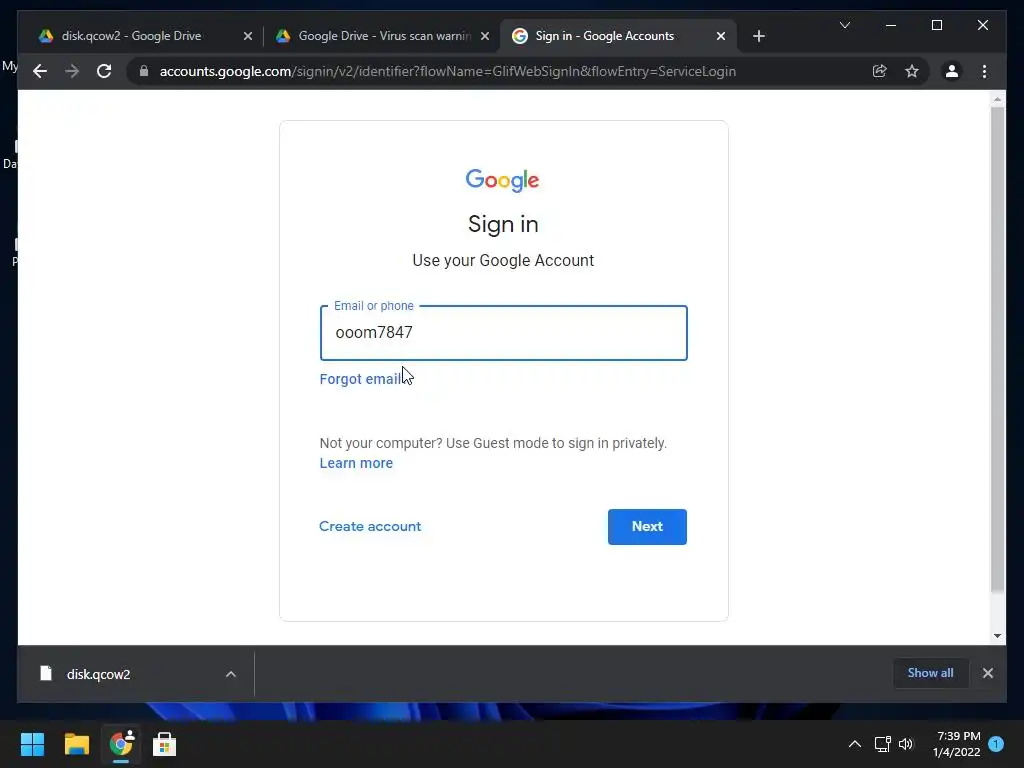Open the Learn more link
The image size is (1024, 768).
pos(356,463)
